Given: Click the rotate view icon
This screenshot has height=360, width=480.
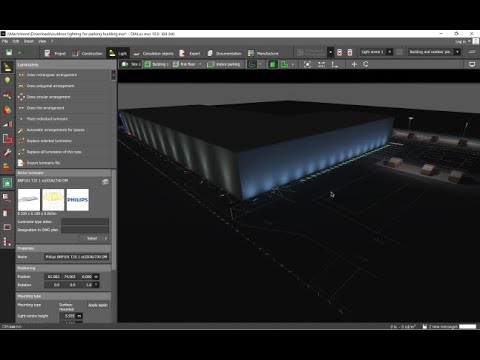Looking at the screenshot, I should (x=366, y=64).
